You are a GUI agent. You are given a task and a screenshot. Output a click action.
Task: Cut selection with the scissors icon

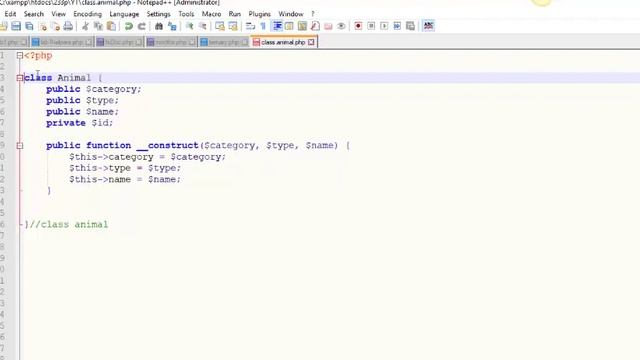tap(85, 27)
